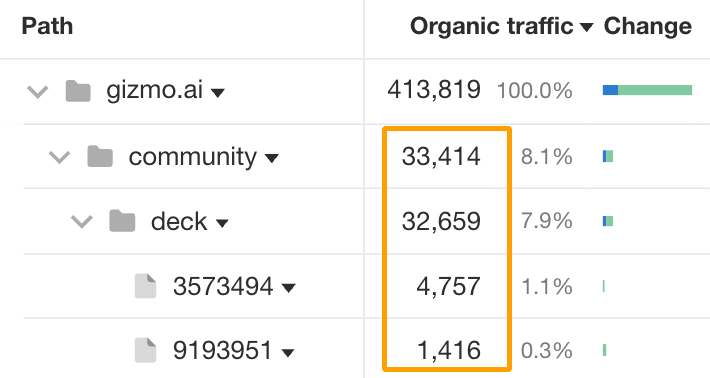Click the 9193951 page file icon

click(x=145, y=351)
